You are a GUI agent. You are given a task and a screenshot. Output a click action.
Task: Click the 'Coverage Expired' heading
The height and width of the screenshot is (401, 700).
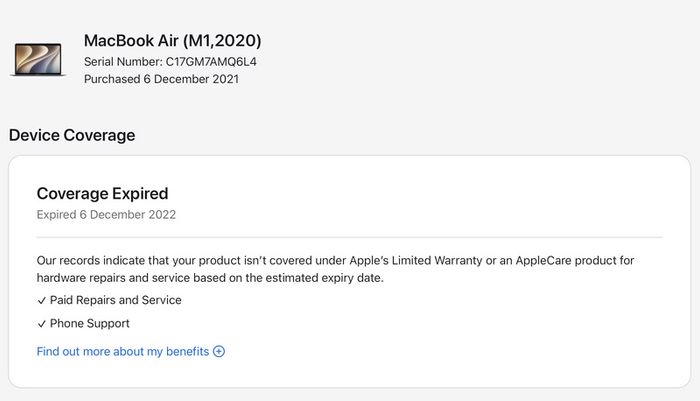coord(102,193)
